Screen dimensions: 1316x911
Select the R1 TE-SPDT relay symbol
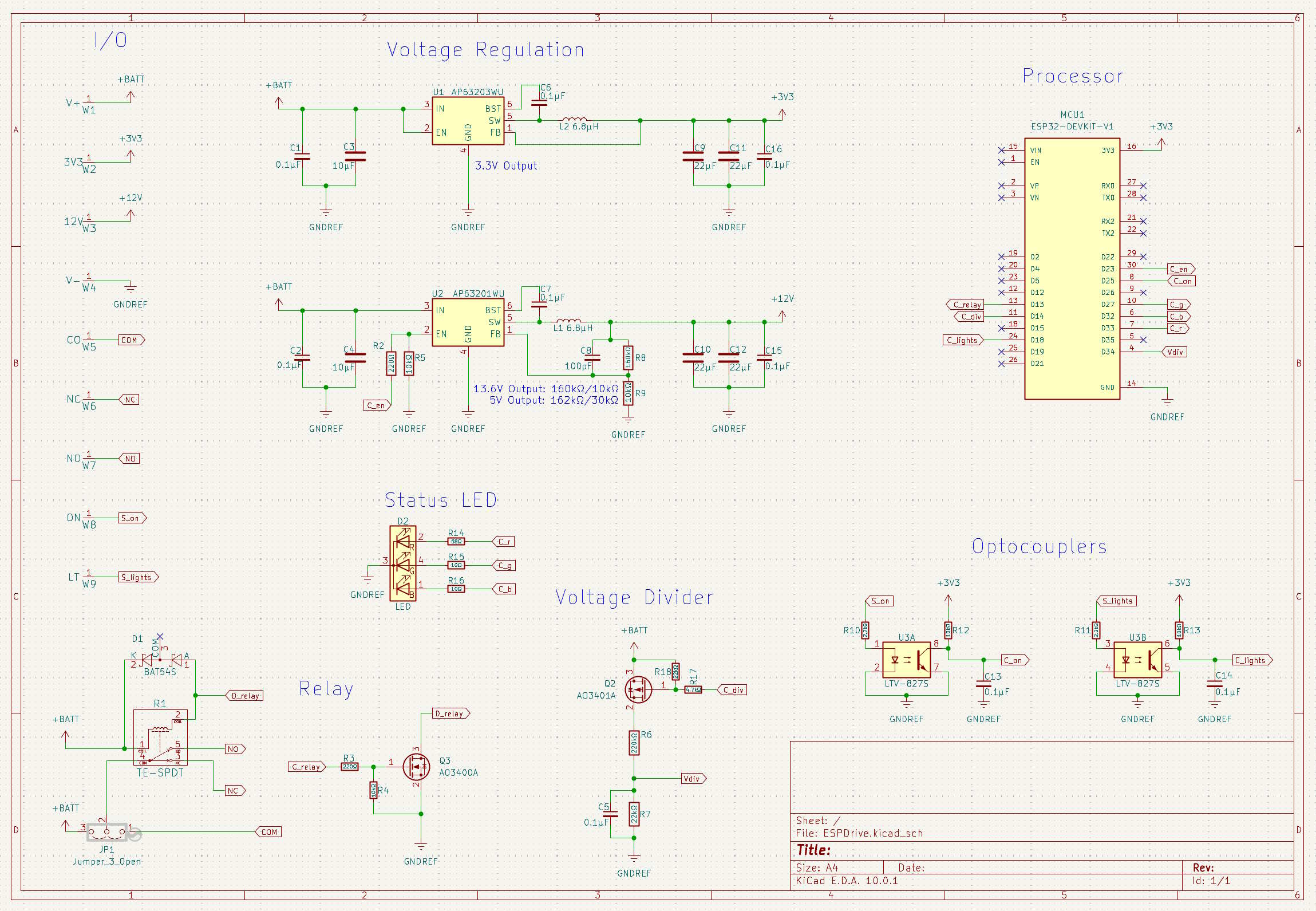(x=160, y=738)
